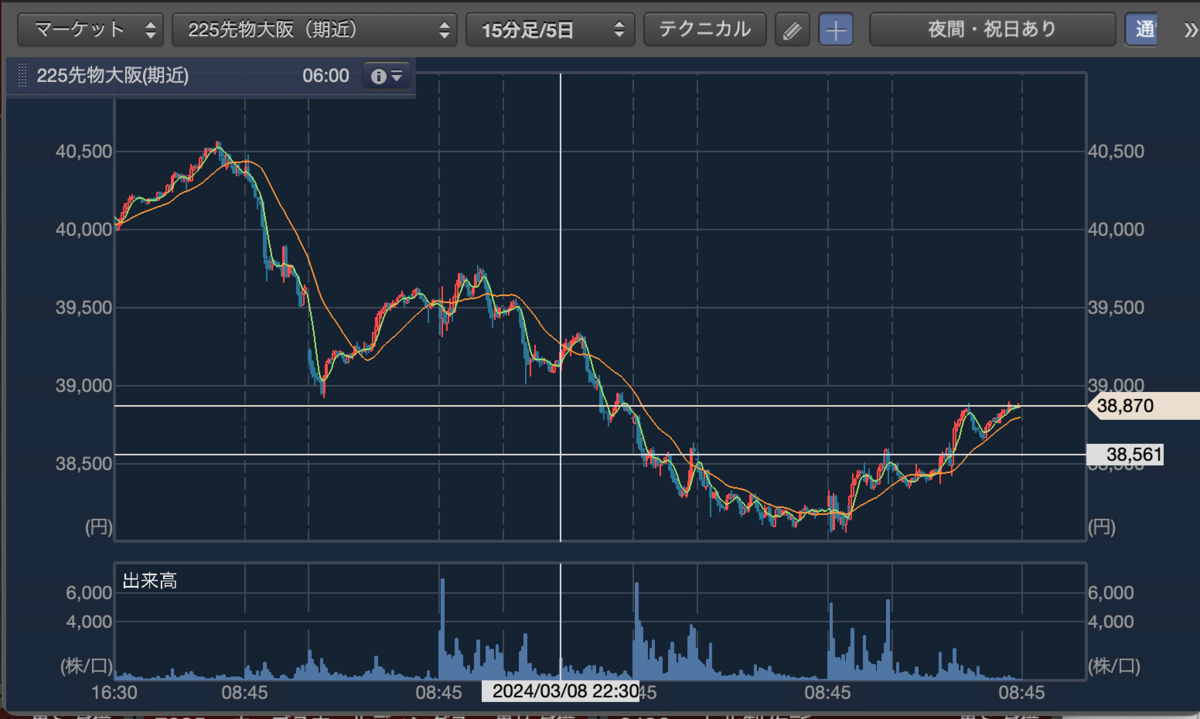Viewport: 1200px width, 719px height.
Task: Click the テクニカル button
Action: [705, 29]
